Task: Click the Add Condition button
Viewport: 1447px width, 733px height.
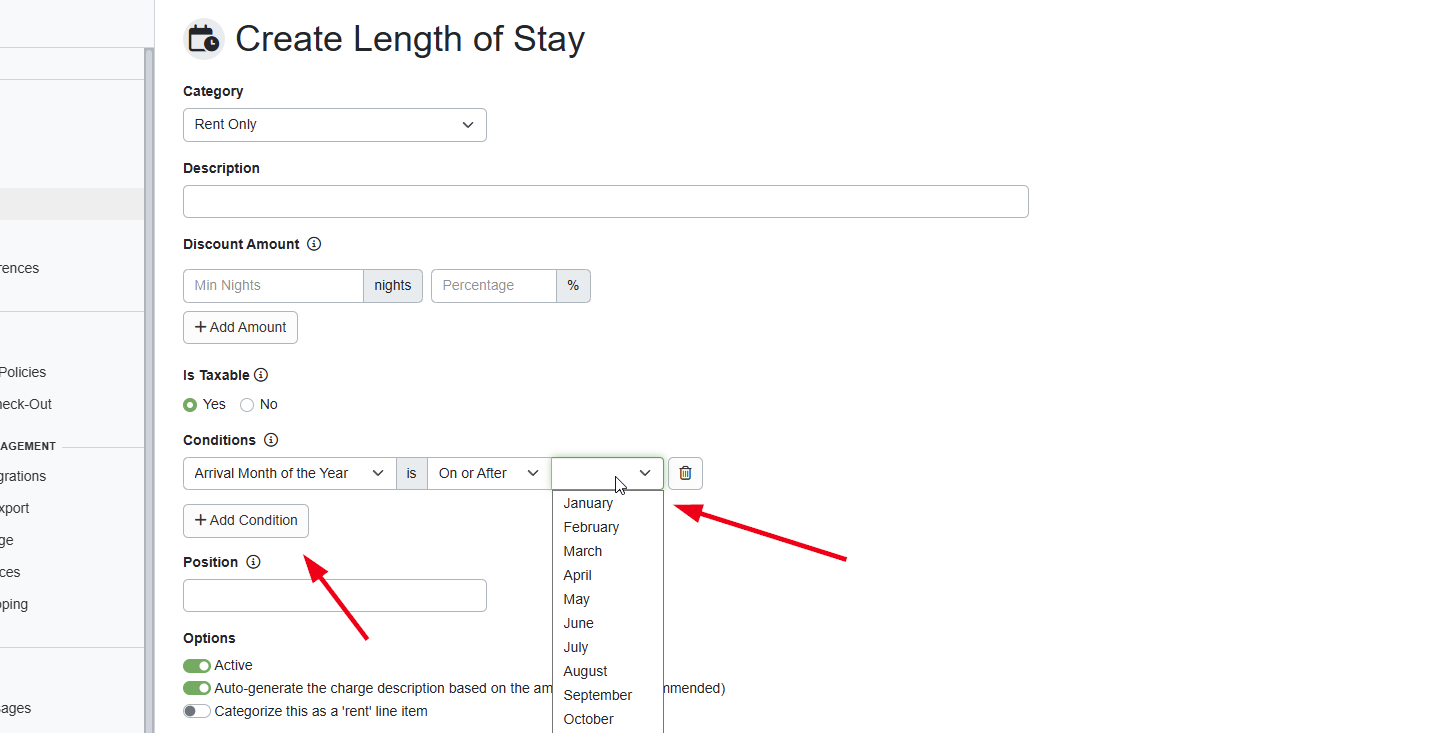Action: click(x=246, y=520)
